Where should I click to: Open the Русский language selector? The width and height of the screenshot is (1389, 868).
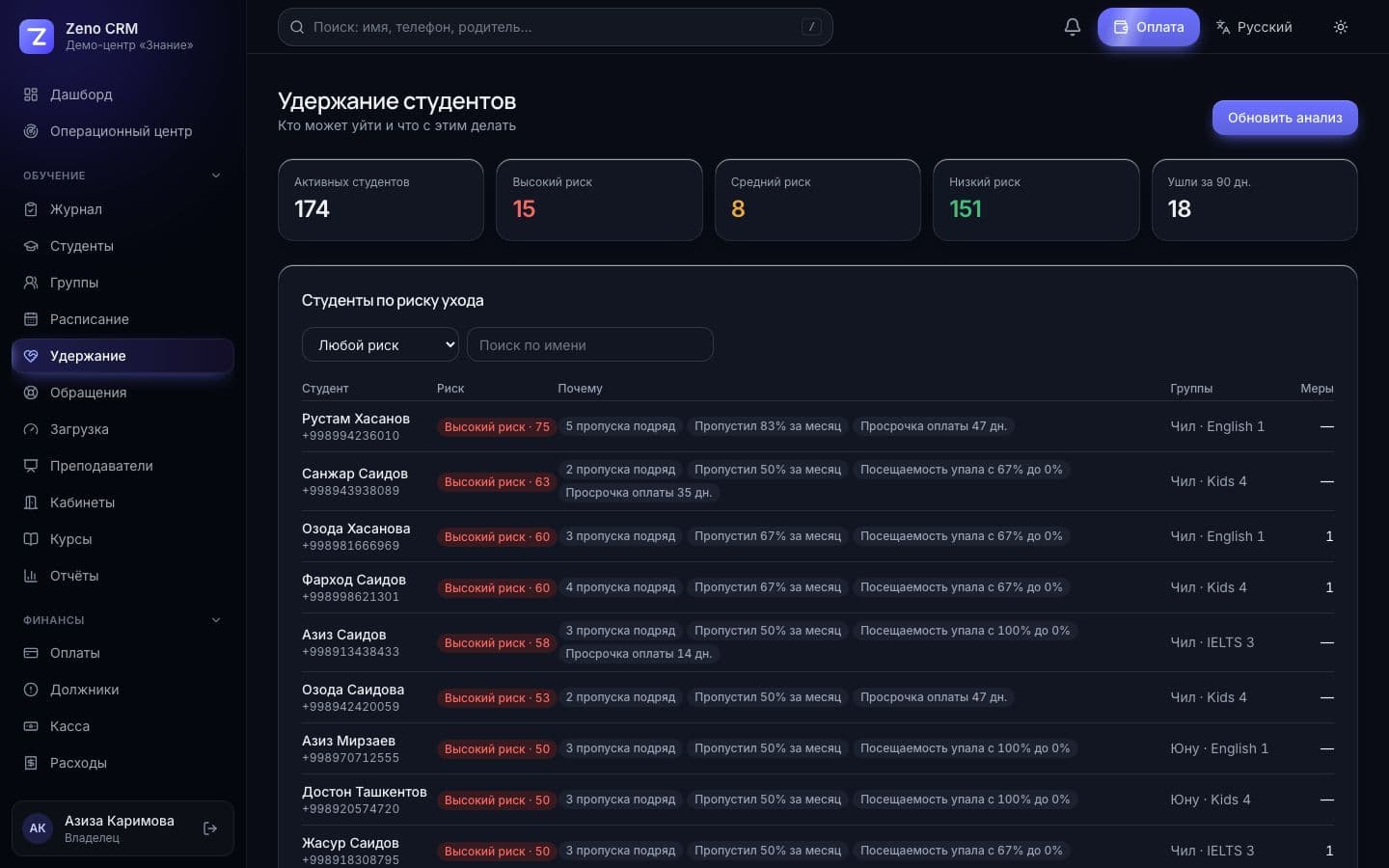click(x=1254, y=27)
